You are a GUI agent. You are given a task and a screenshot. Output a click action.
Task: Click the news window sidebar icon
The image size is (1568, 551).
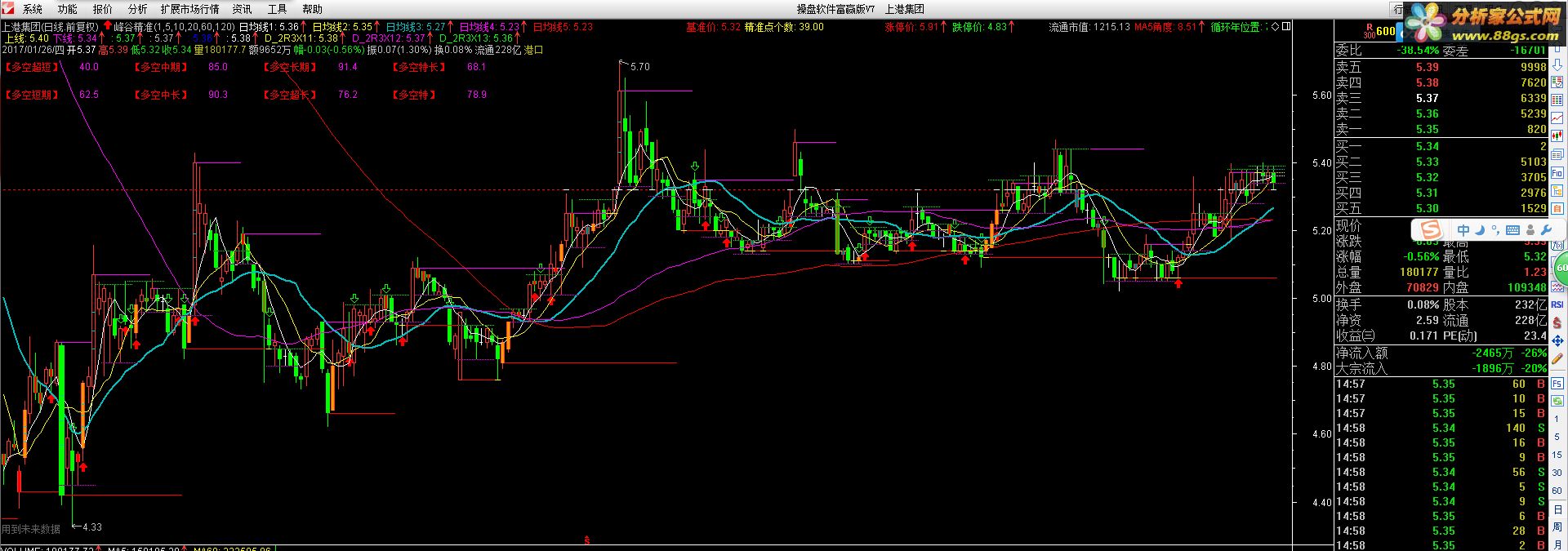[1557, 154]
